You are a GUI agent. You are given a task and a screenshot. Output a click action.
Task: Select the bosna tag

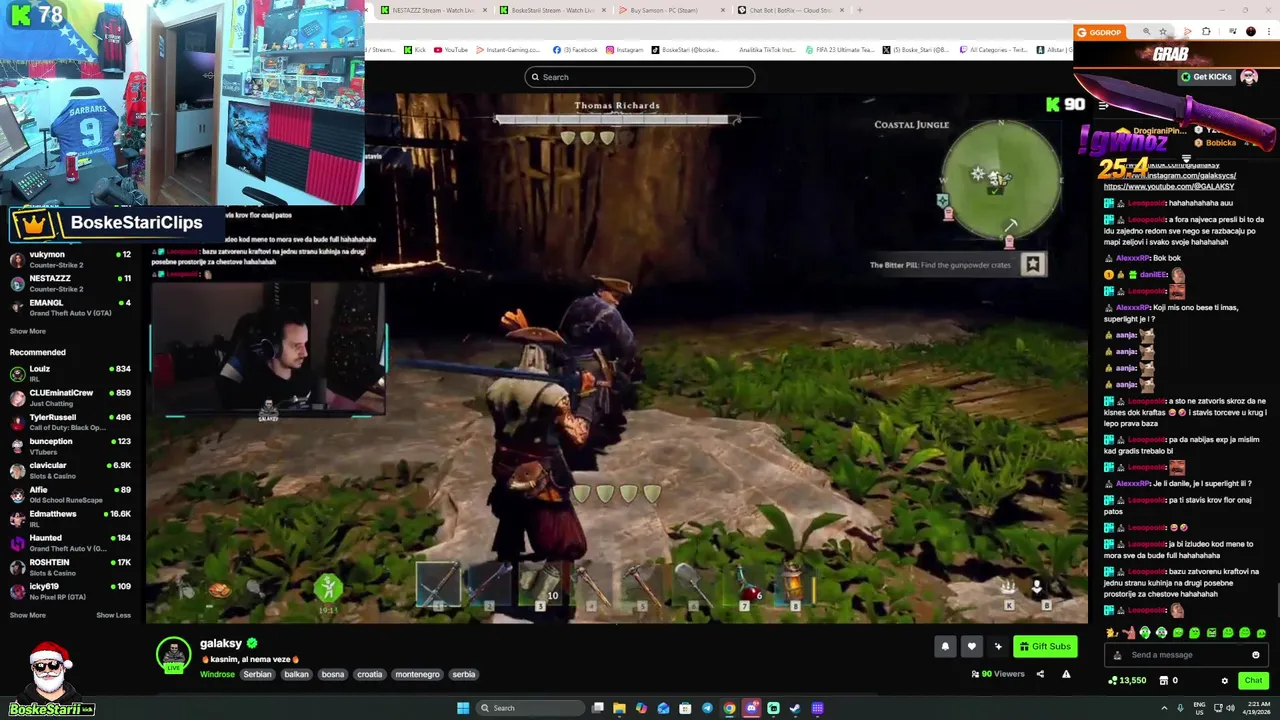pos(333,675)
